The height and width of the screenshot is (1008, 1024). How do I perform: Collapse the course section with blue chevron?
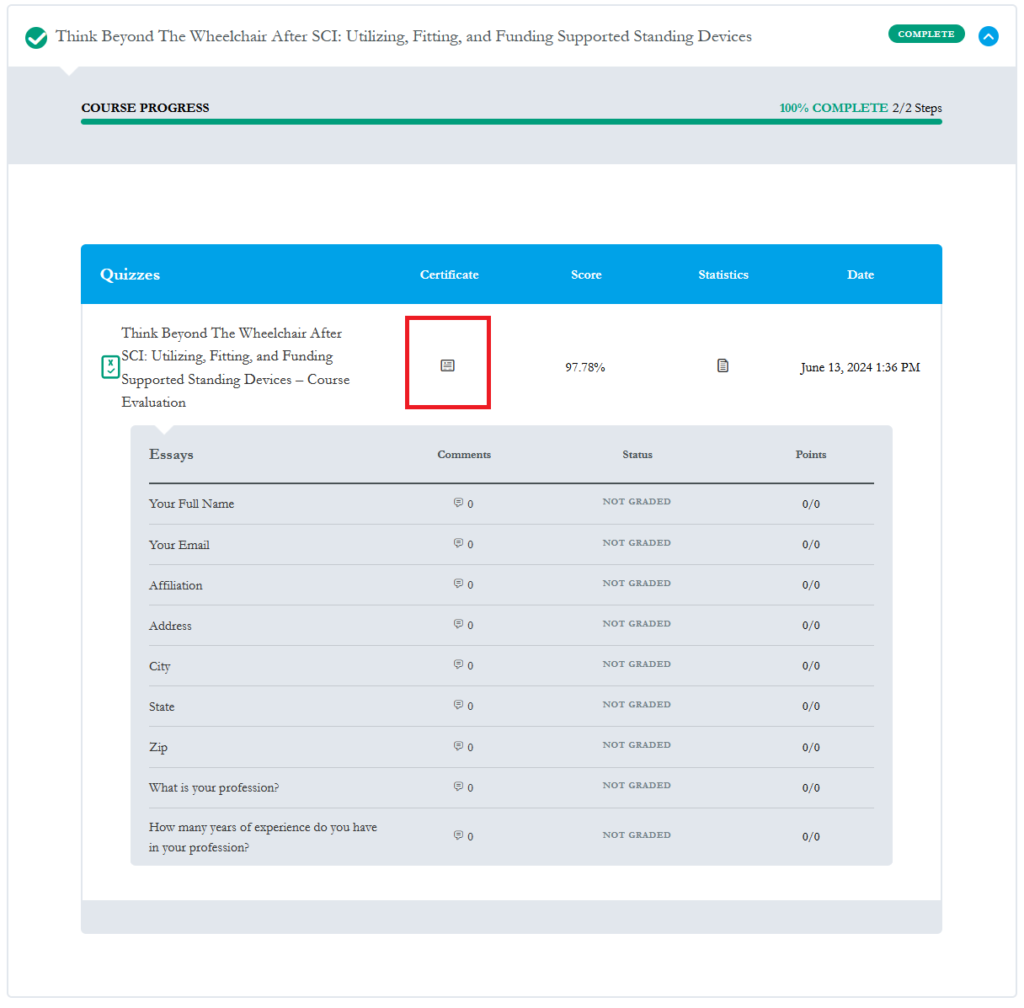coord(988,37)
